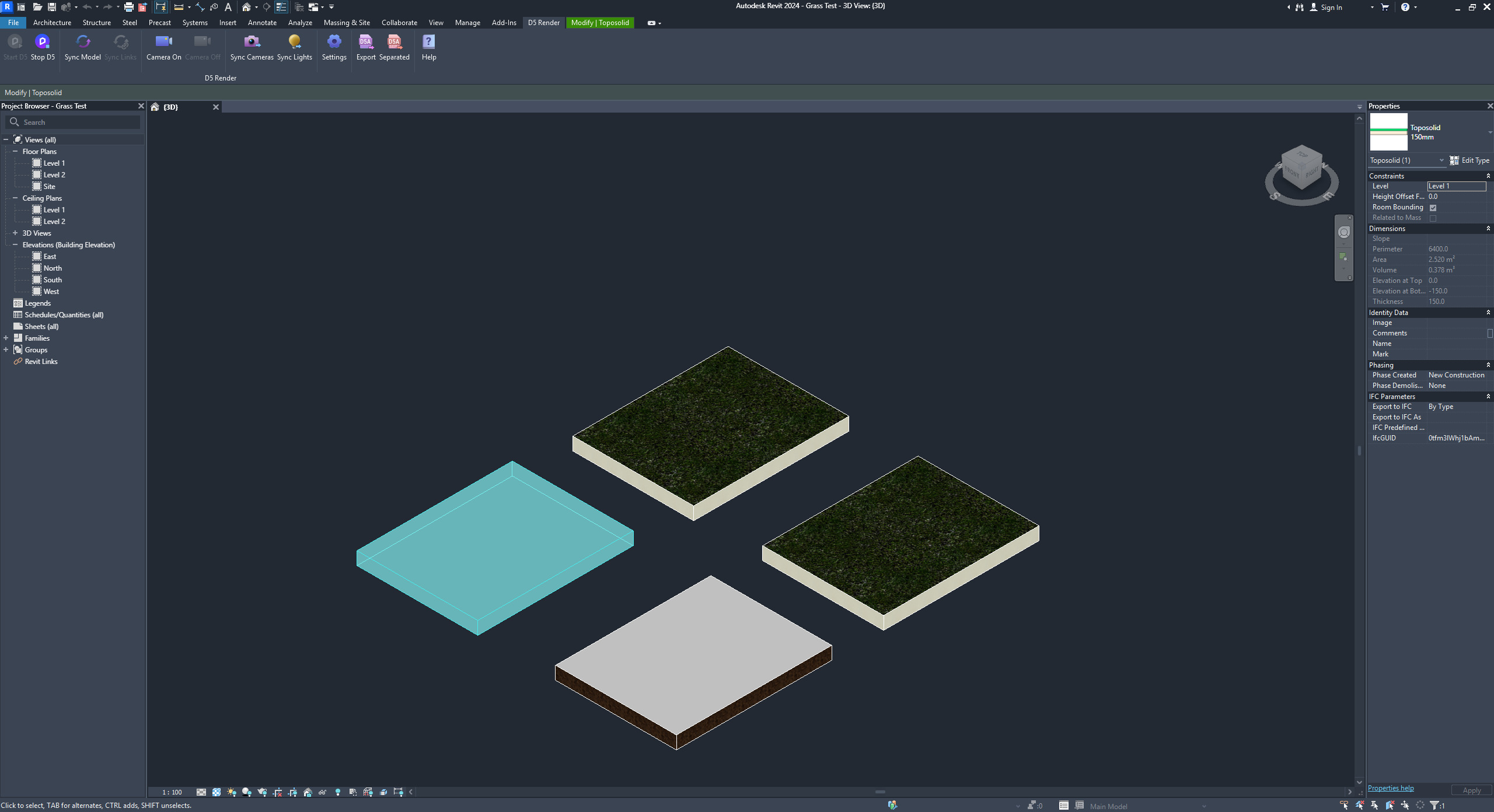
Task: Uncheck the Room Bounding checkbox
Action: pos(1433,208)
